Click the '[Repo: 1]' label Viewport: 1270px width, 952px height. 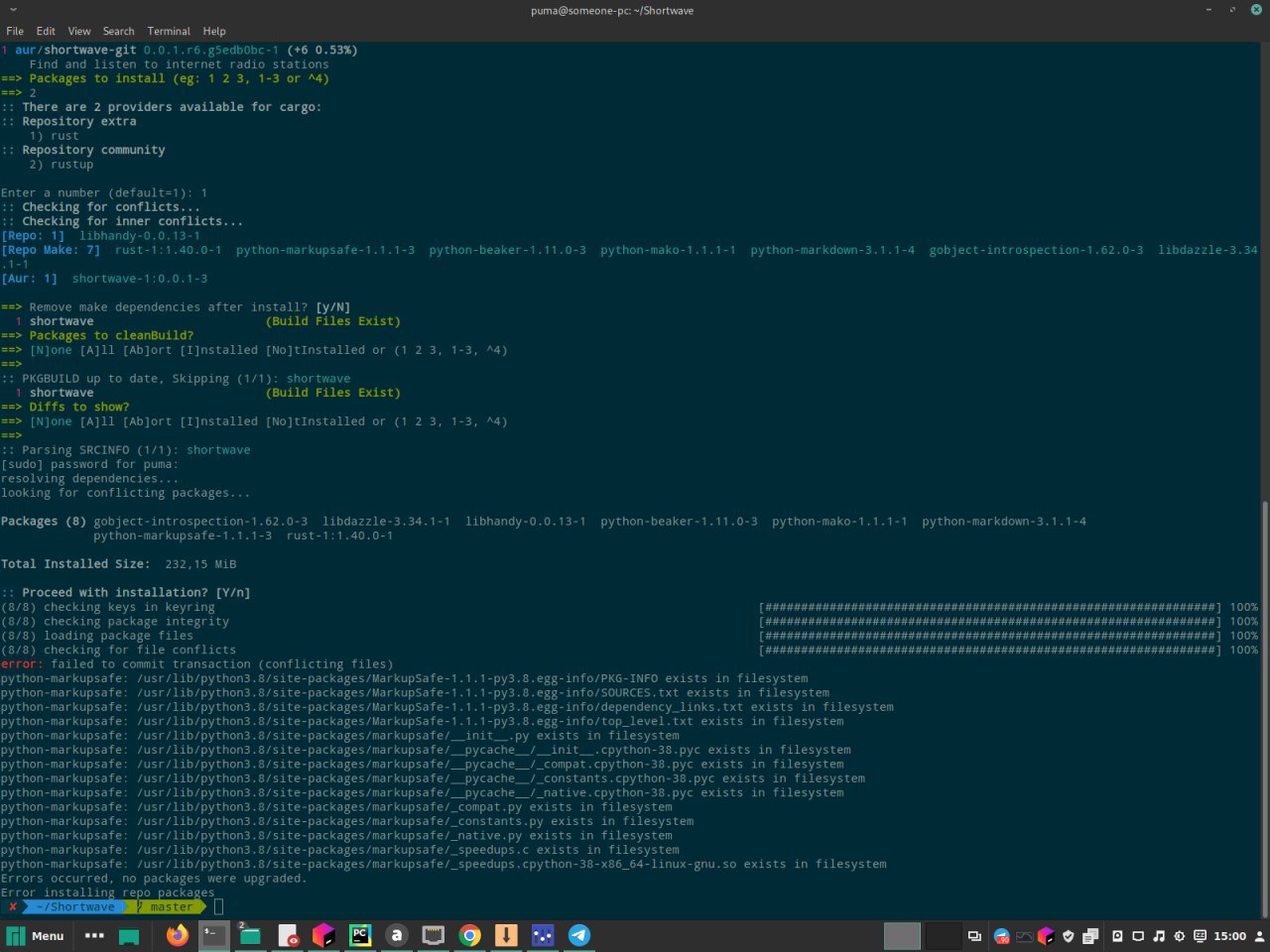pyautogui.click(x=33, y=236)
